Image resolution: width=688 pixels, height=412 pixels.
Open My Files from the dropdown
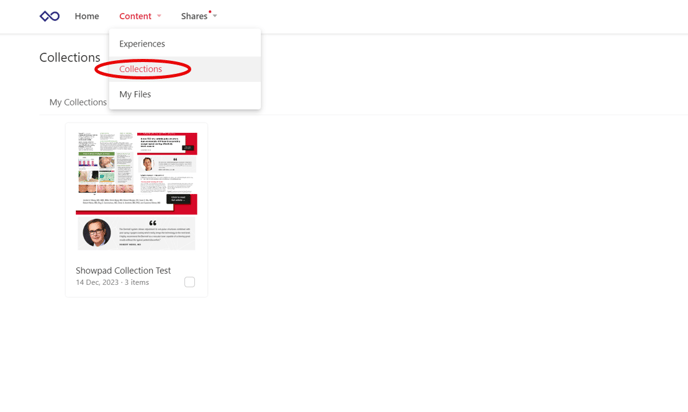(x=135, y=94)
